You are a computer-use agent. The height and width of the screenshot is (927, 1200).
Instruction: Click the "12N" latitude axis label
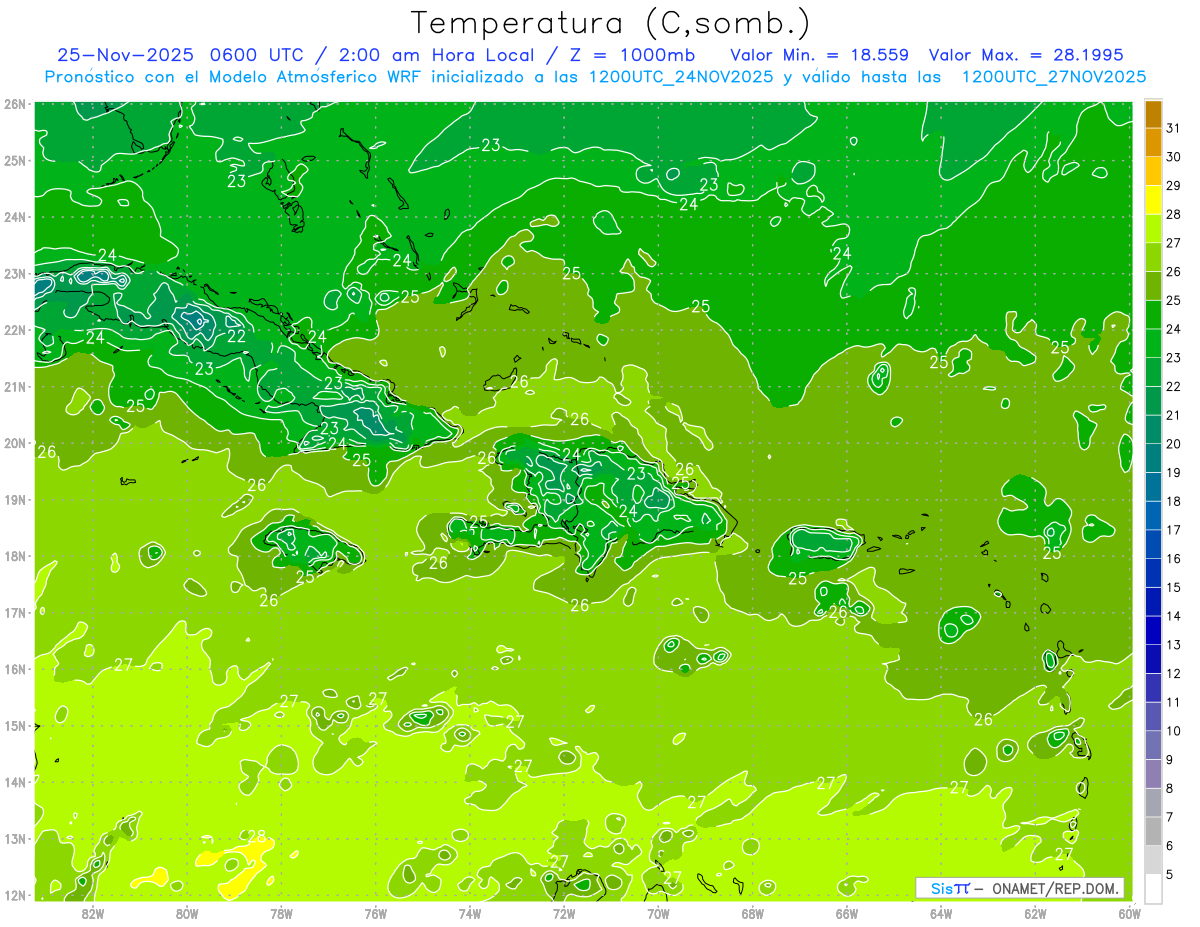(x=14, y=895)
